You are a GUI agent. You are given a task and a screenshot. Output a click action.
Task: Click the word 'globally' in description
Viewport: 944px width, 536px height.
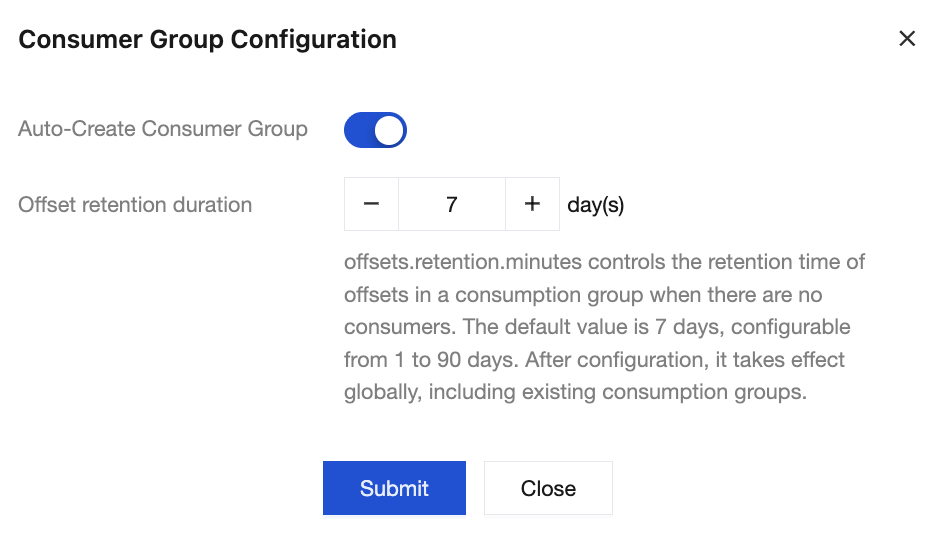[x=382, y=392]
